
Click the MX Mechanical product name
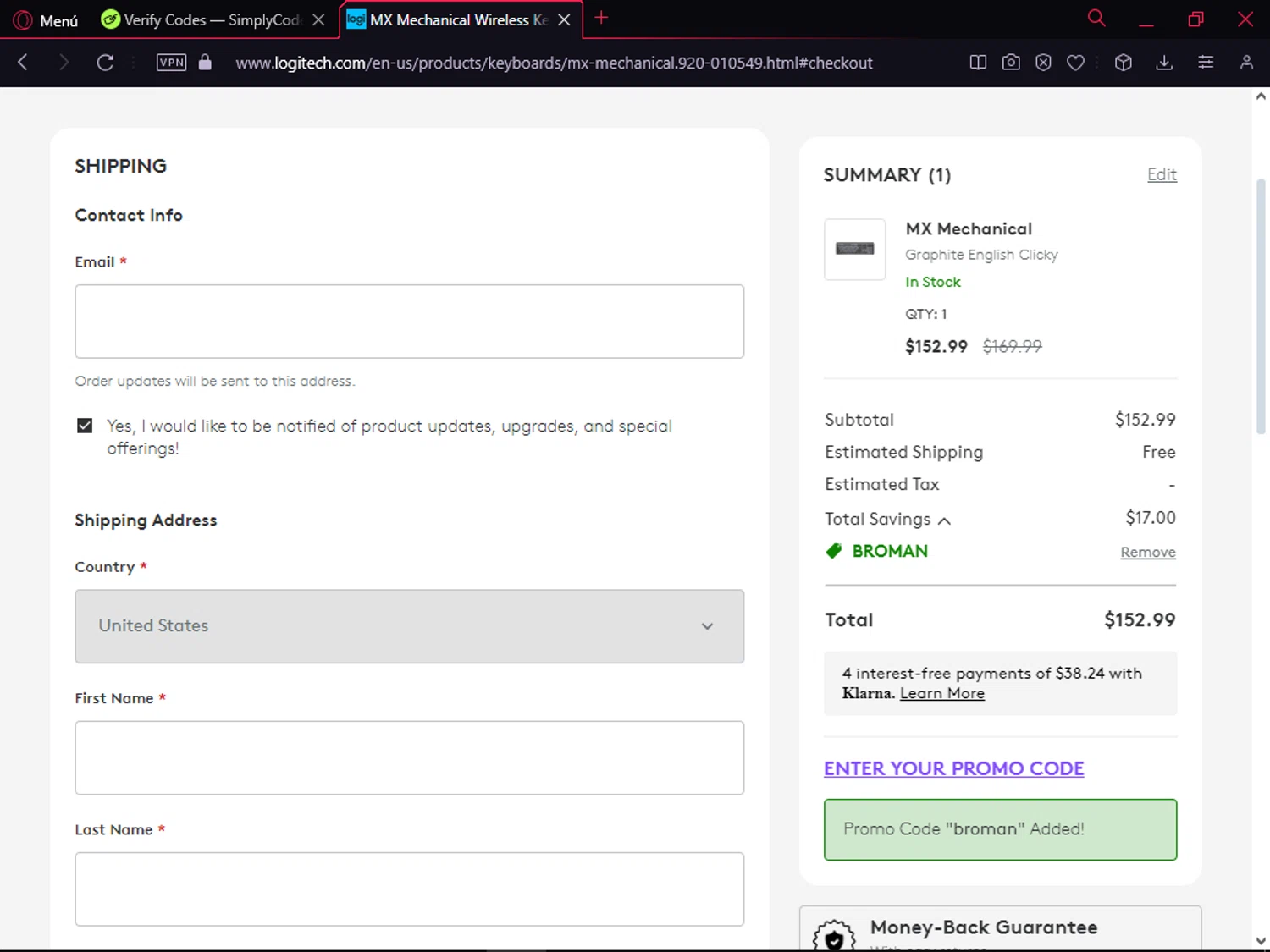969,228
